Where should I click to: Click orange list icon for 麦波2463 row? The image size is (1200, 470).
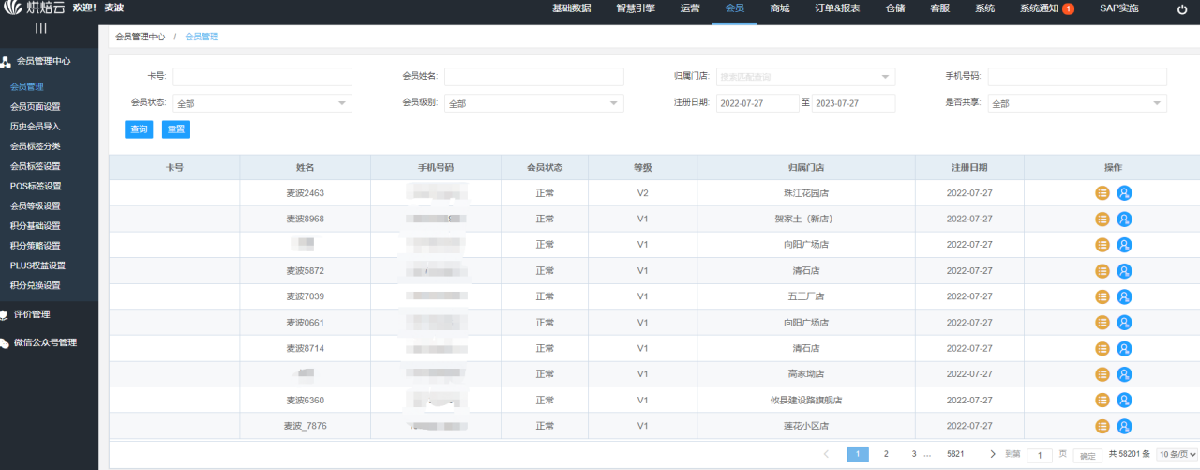[1102, 193]
